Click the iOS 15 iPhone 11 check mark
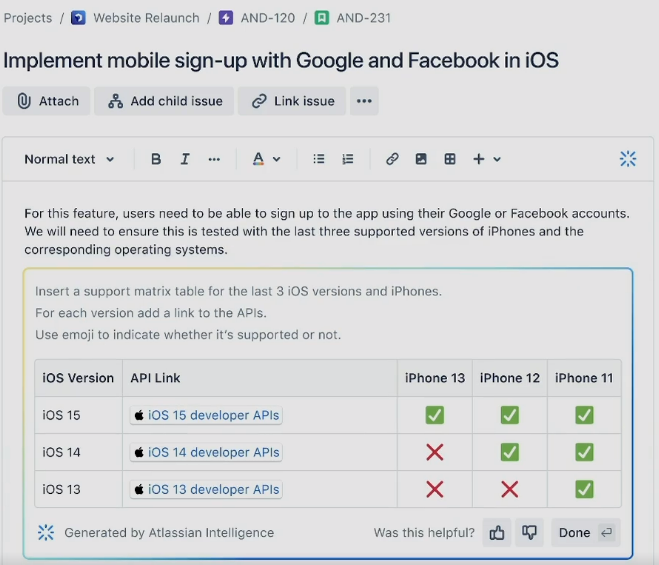 [584, 415]
